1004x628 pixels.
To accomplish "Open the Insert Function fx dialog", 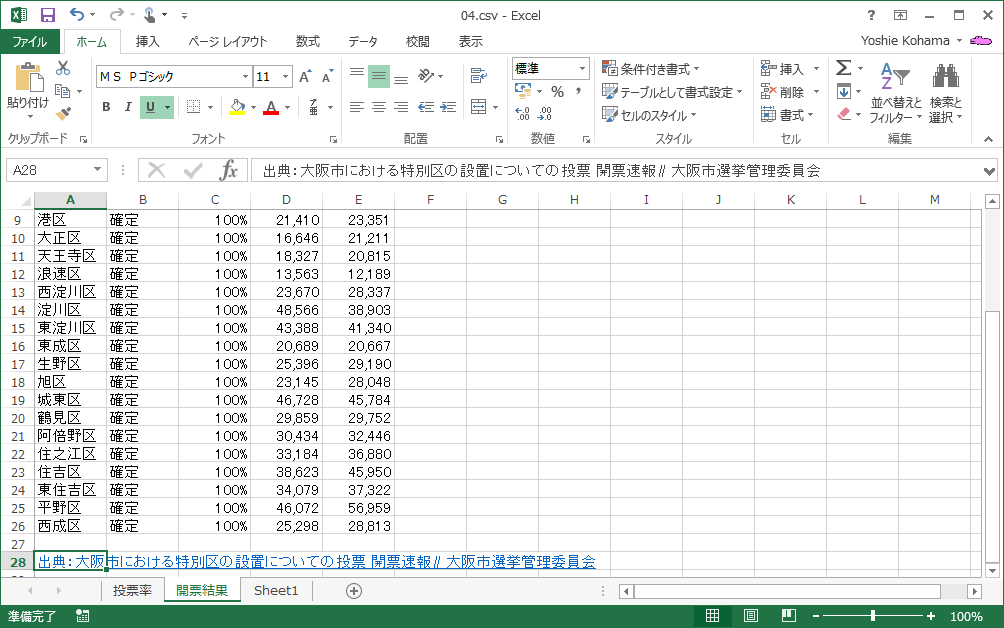I will pyautogui.click(x=228, y=170).
